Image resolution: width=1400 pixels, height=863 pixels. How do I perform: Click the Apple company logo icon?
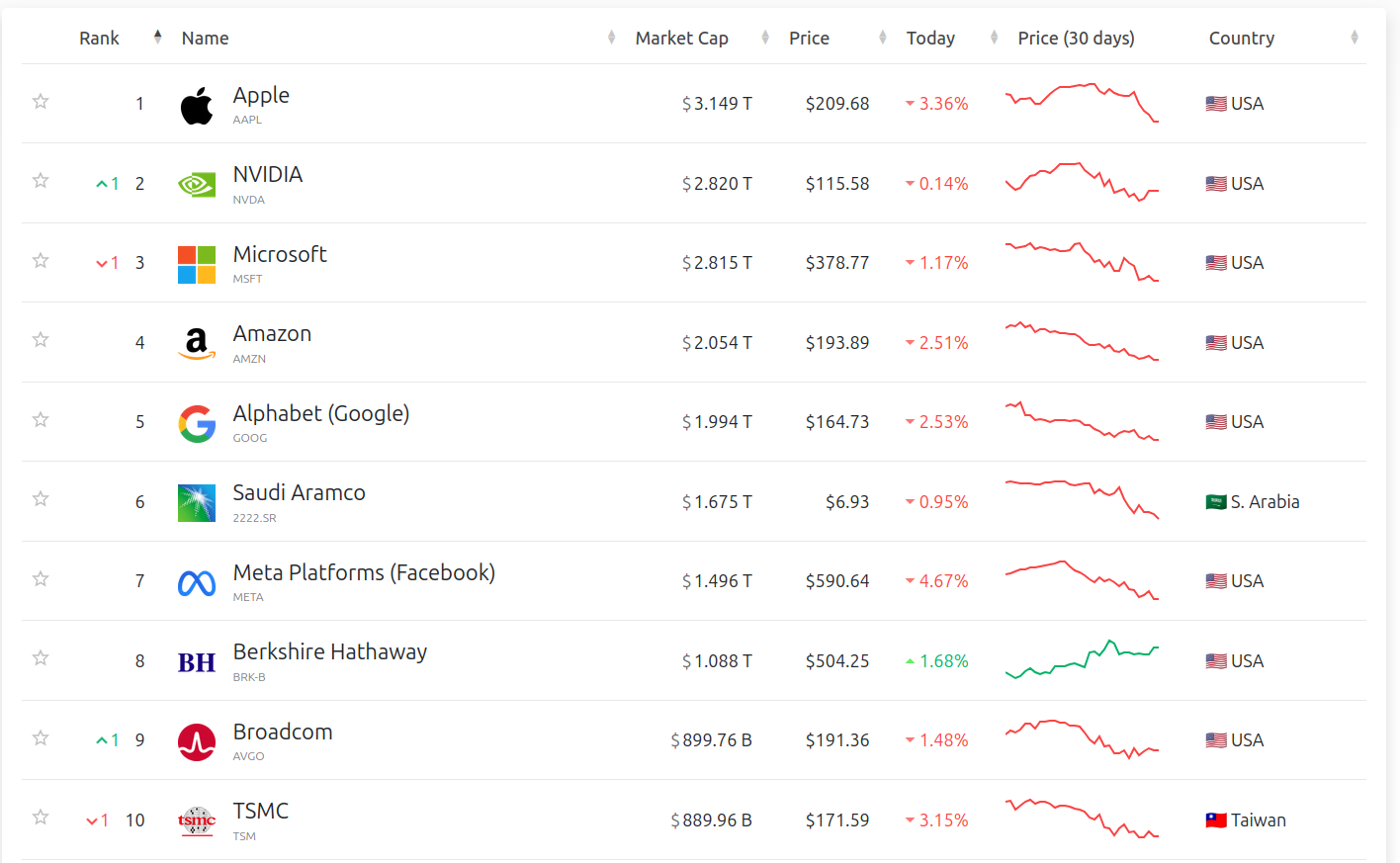coord(196,105)
